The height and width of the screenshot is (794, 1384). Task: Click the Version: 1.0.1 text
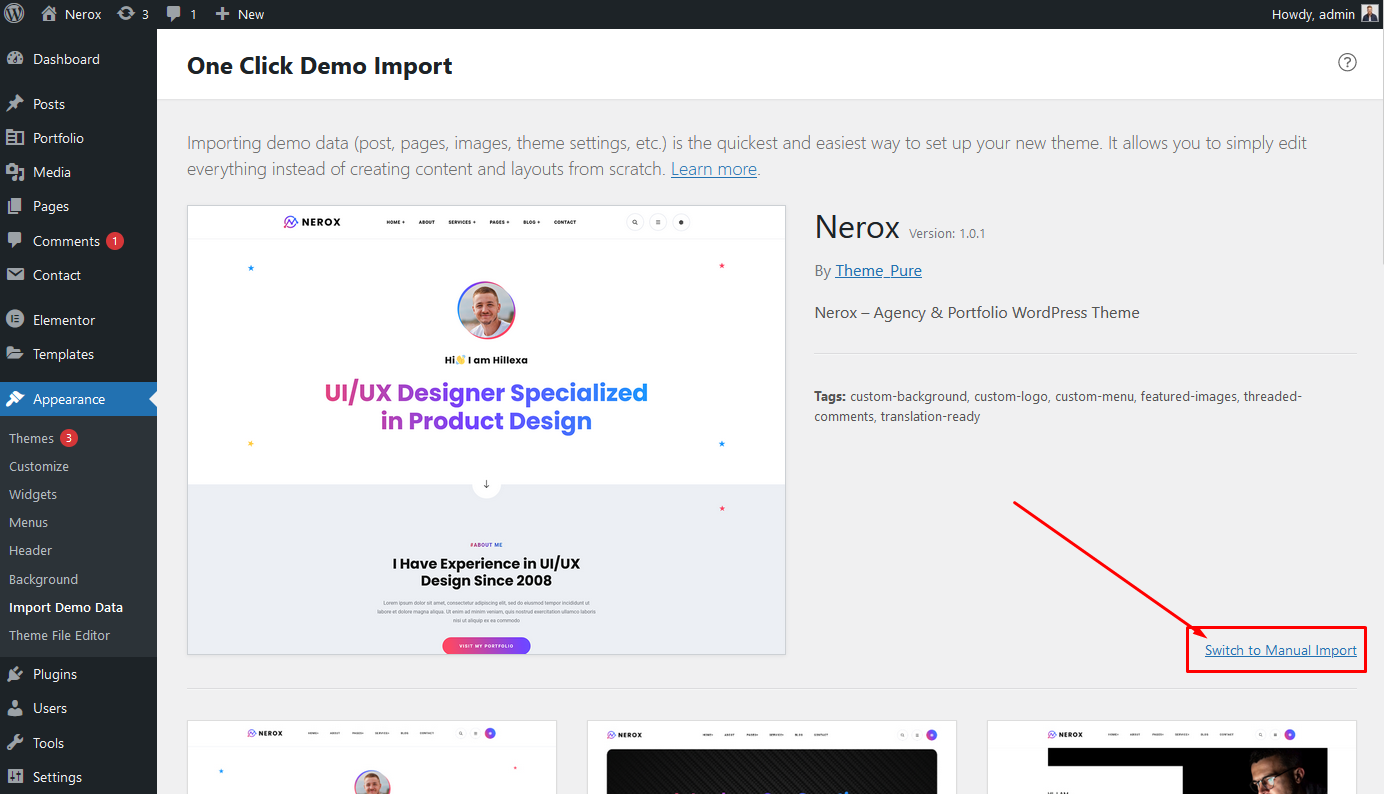click(x=947, y=233)
